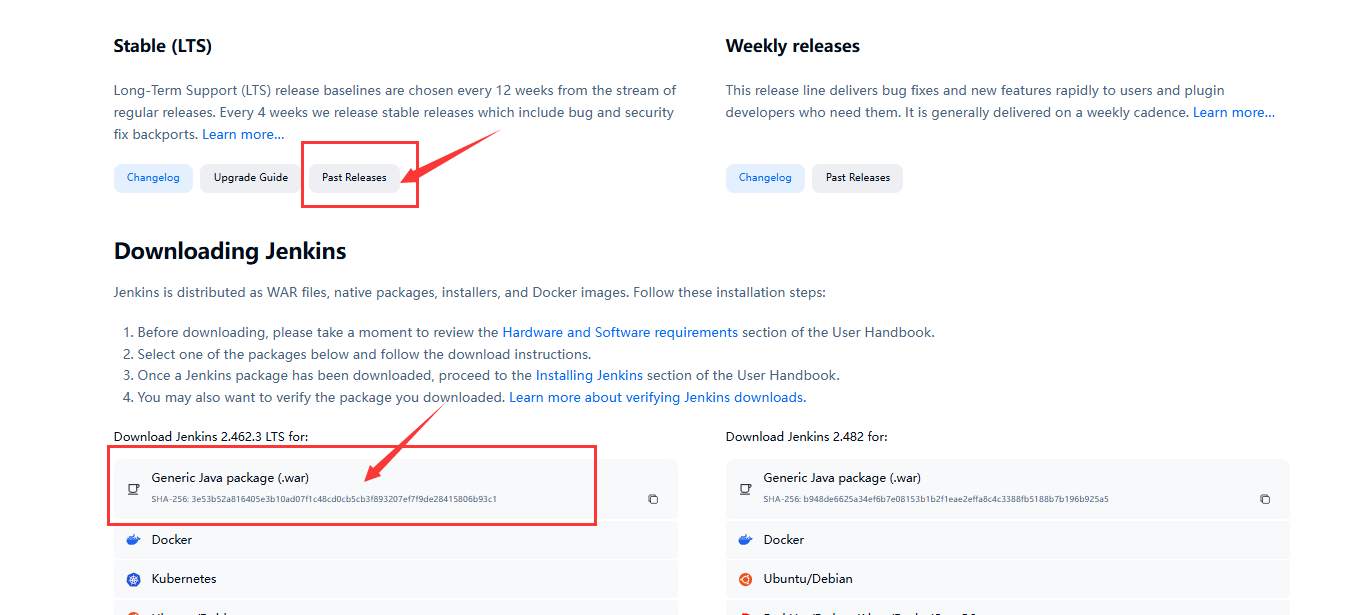This screenshot has width=1369, height=615.
Task: Click the Kubernetes wheel icon
Action: [x=133, y=579]
